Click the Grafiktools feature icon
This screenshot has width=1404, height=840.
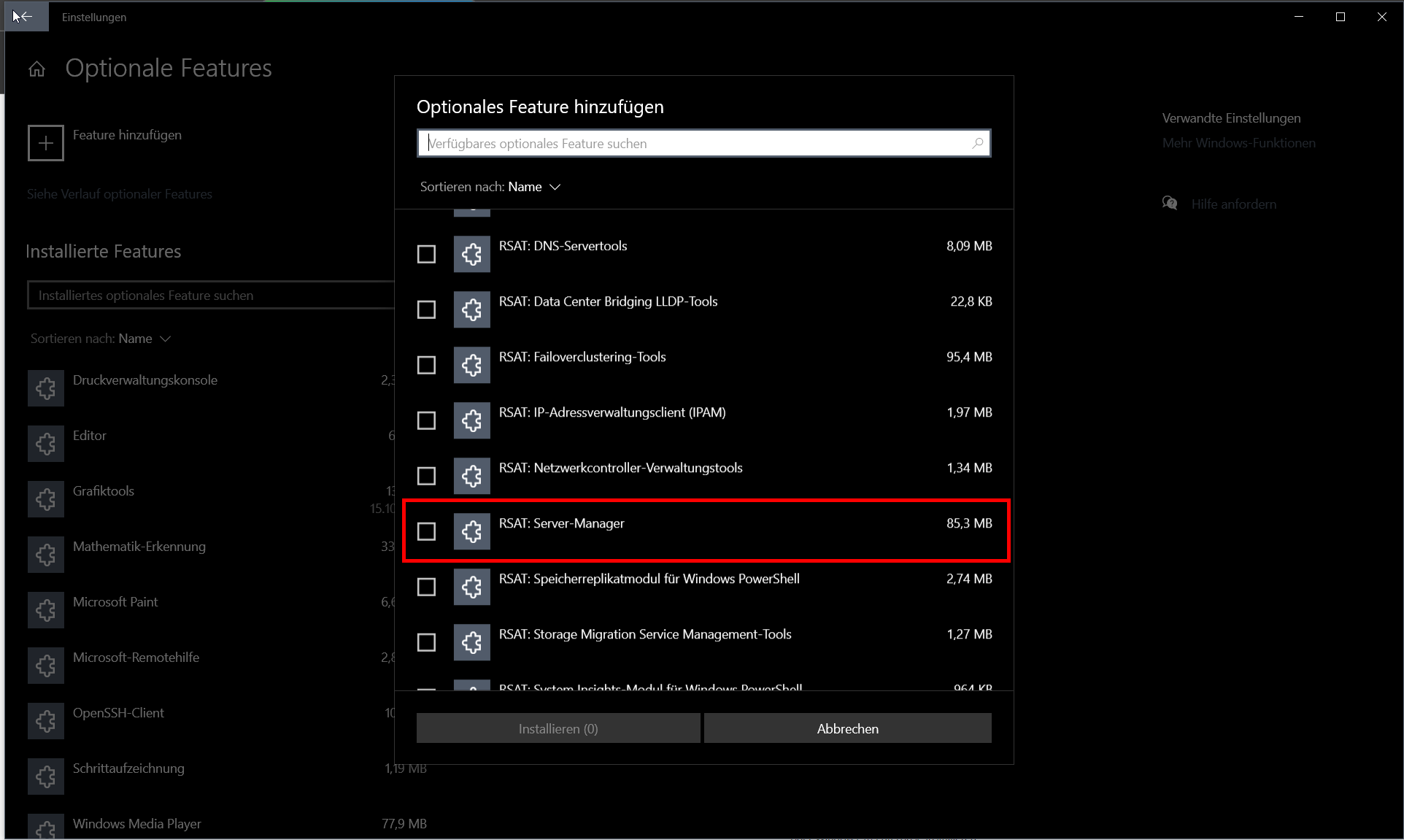pyautogui.click(x=45, y=499)
